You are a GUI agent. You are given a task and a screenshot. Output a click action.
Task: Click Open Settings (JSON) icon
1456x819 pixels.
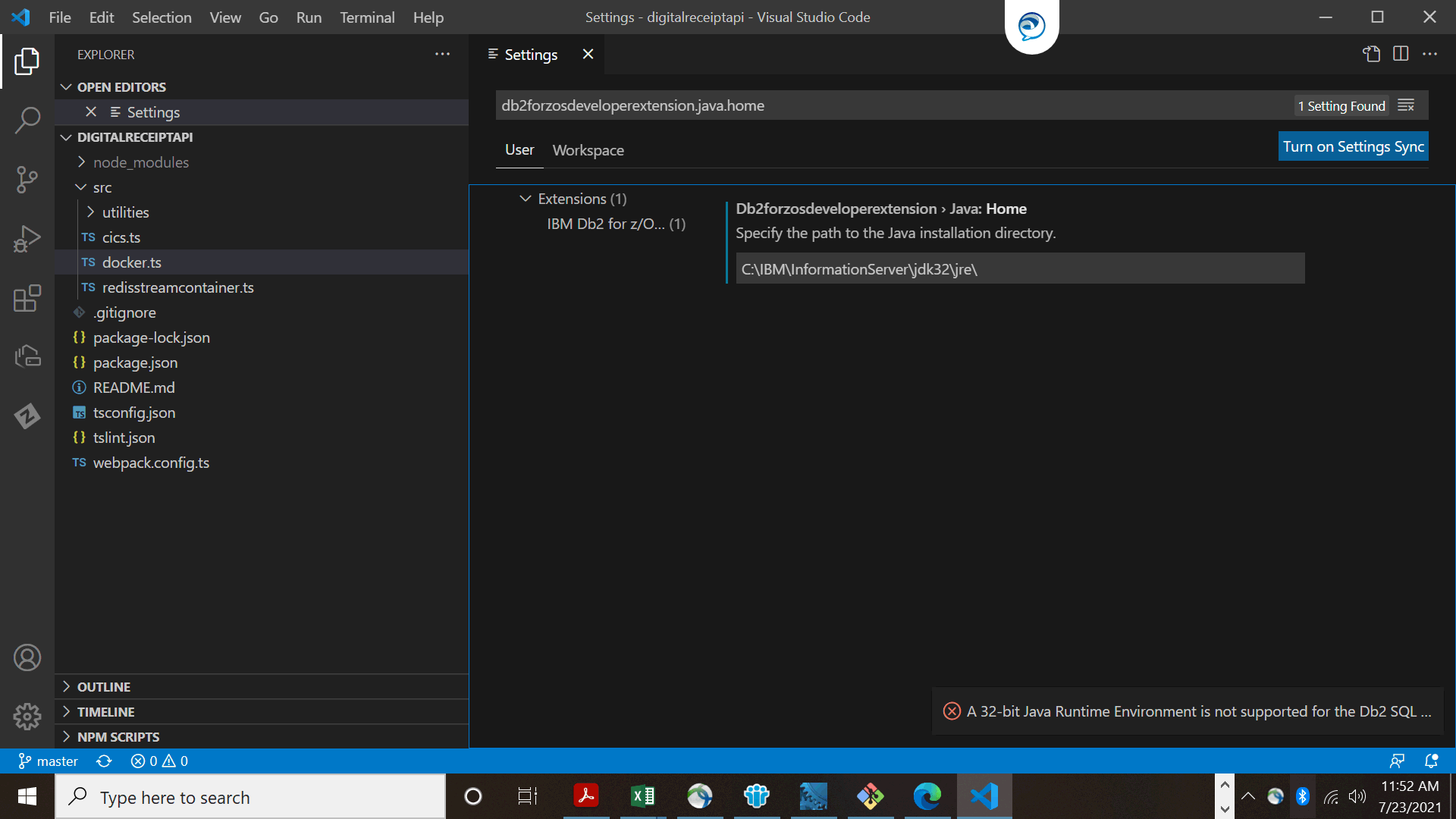click(x=1371, y=54)
